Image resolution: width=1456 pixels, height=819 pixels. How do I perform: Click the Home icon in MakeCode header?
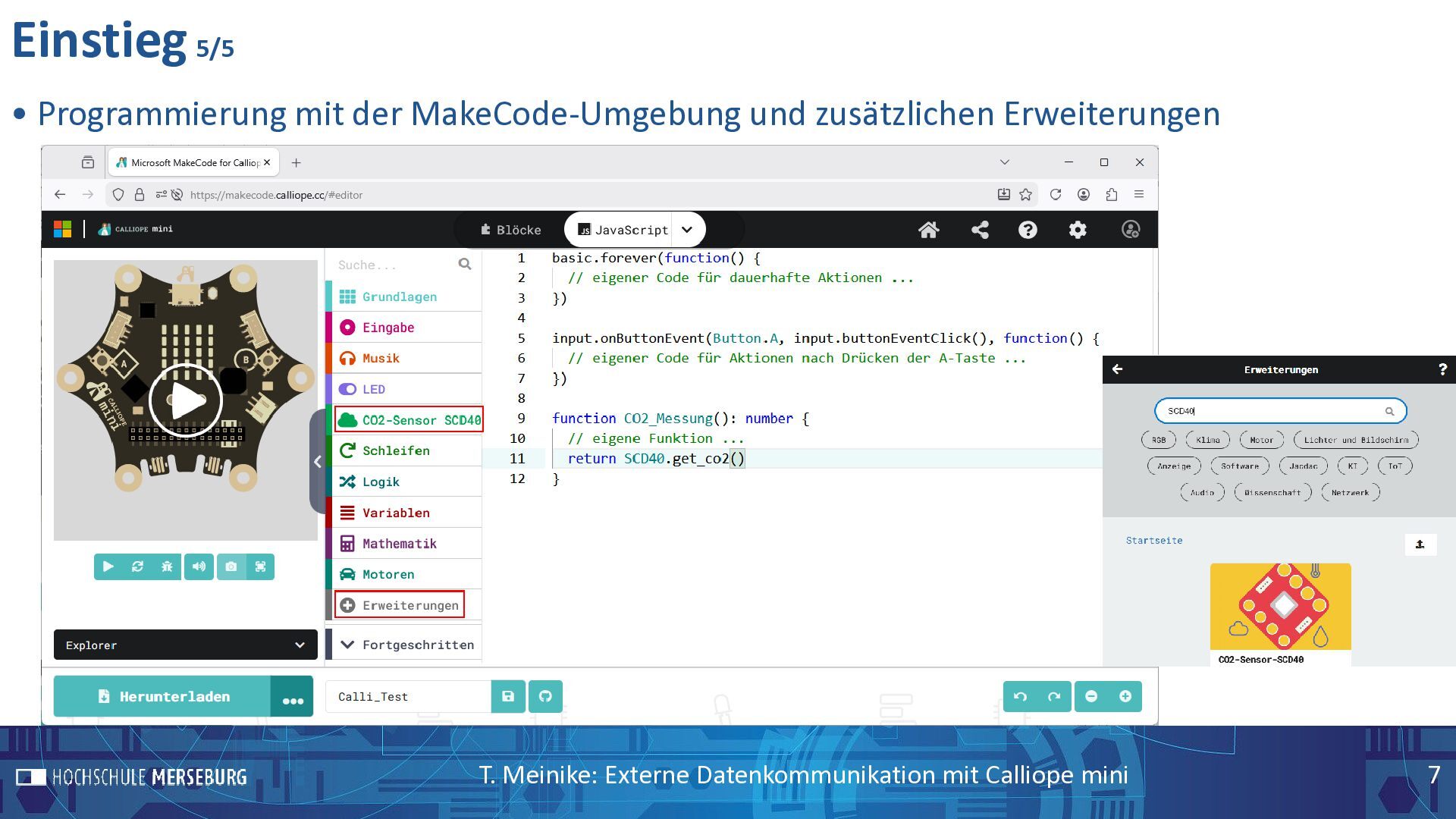click(928, 230)
